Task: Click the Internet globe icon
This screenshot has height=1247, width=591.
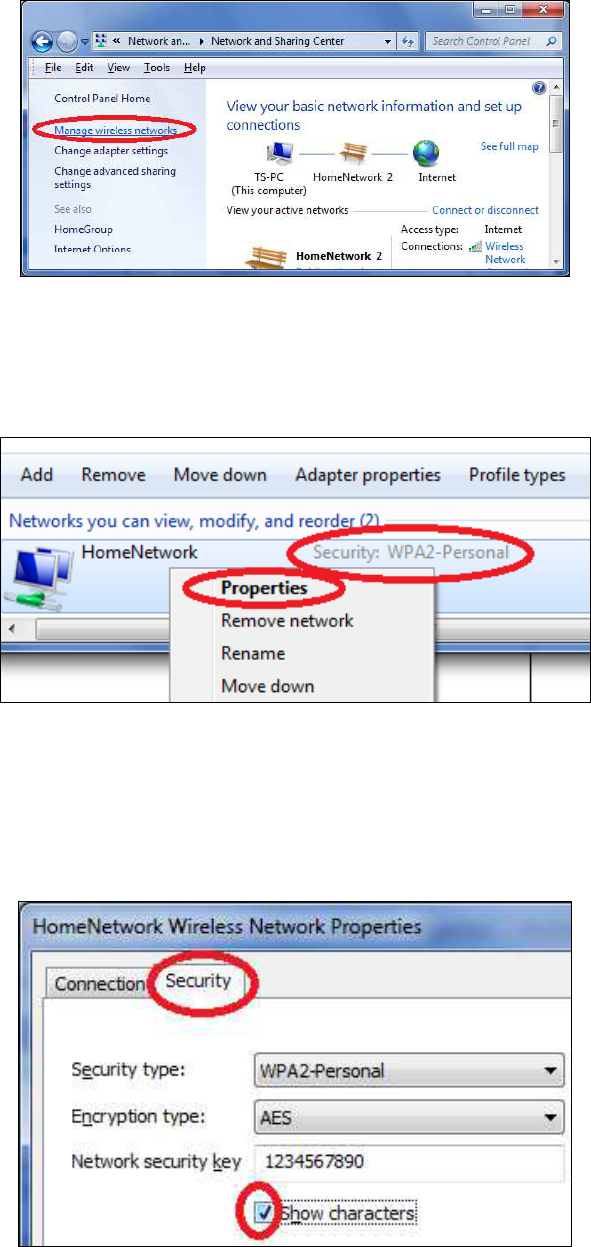Action: click(x=426, y=154)
